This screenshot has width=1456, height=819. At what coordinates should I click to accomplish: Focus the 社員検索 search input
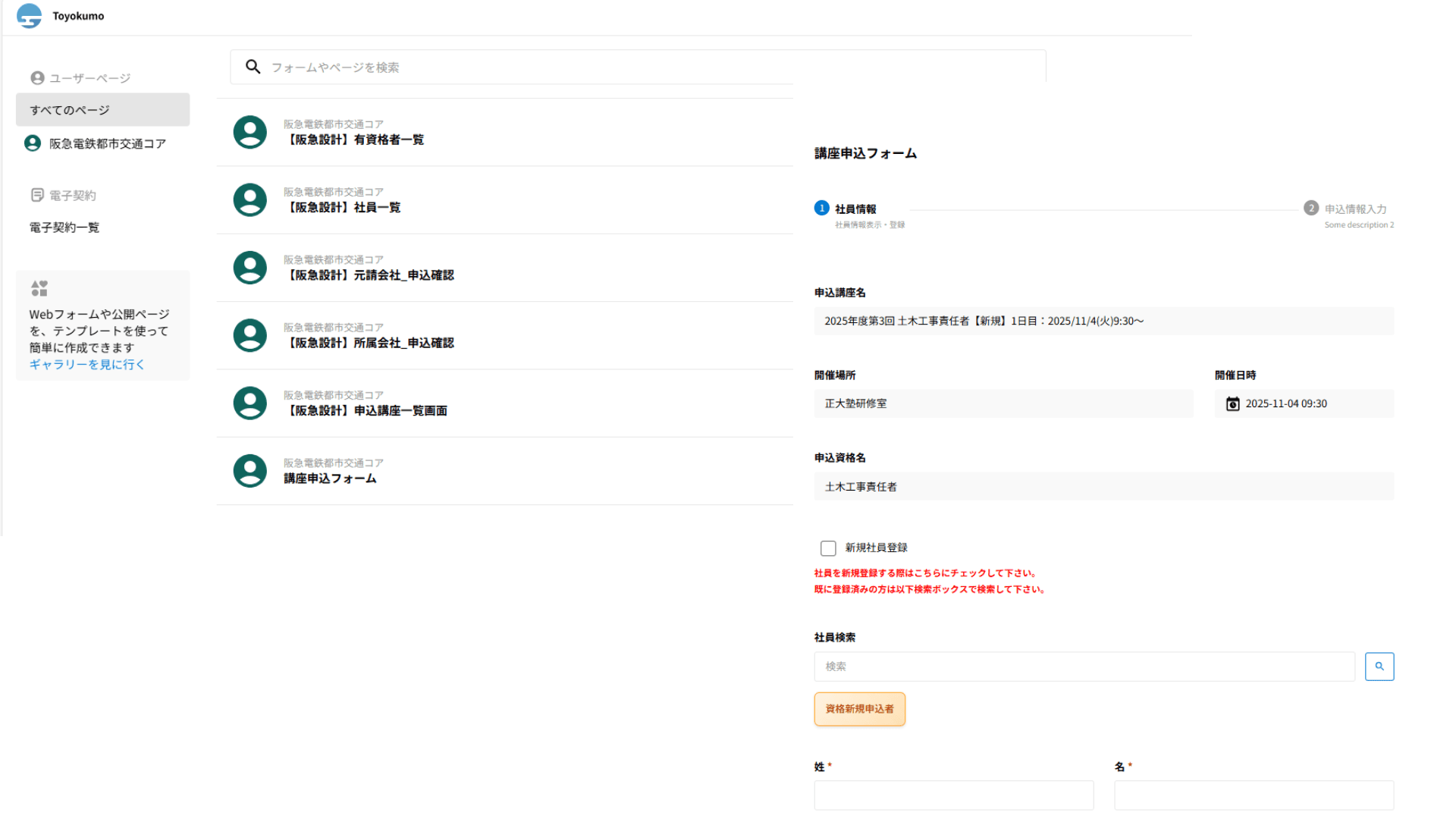1084,667
